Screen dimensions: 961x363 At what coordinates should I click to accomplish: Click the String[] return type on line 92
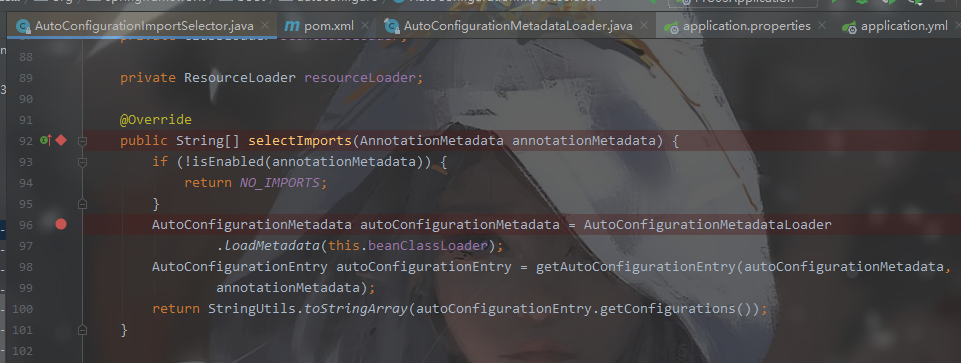[208, 141]
